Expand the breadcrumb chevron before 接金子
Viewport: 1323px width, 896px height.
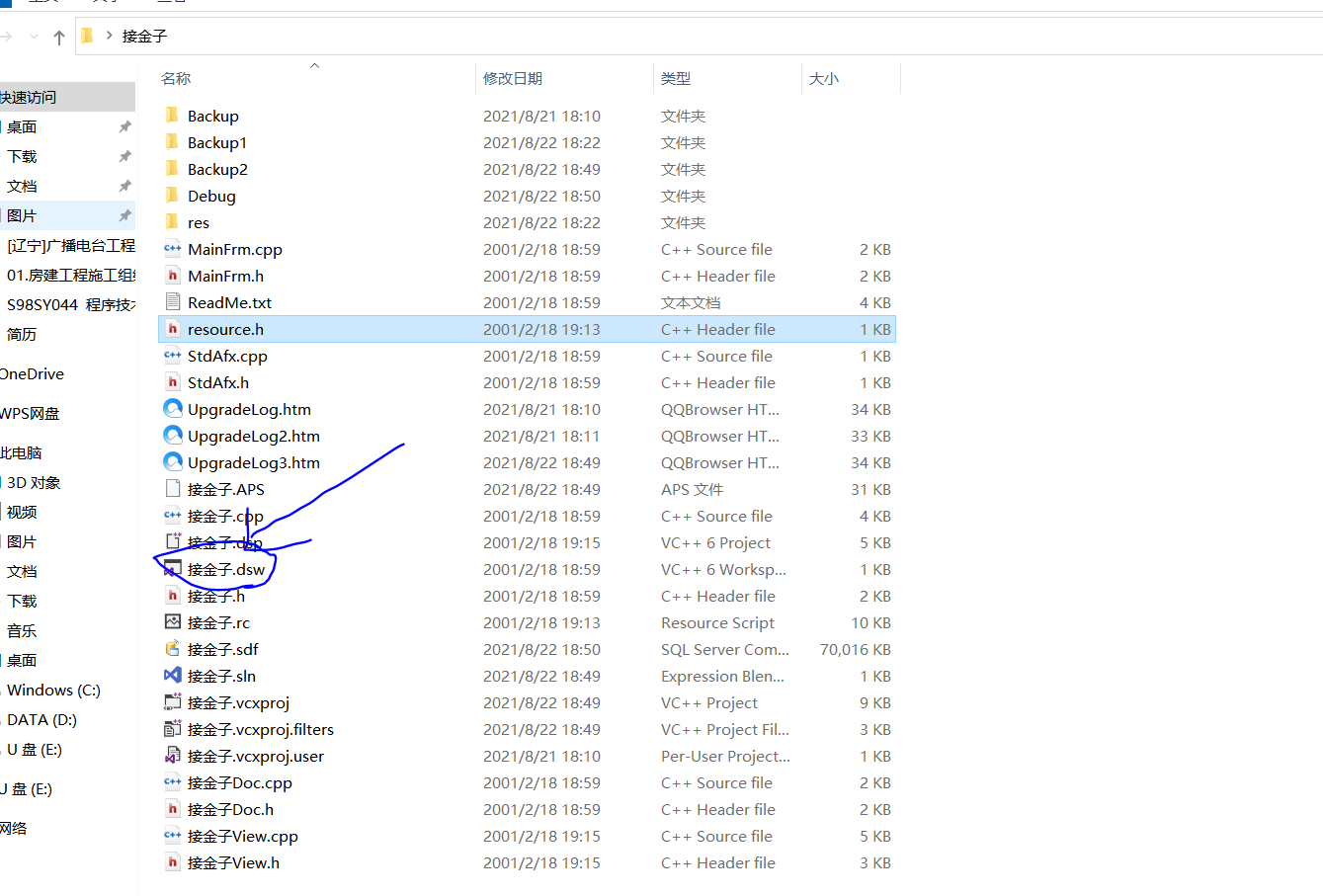pyautogui.click(x=109, y=36)
